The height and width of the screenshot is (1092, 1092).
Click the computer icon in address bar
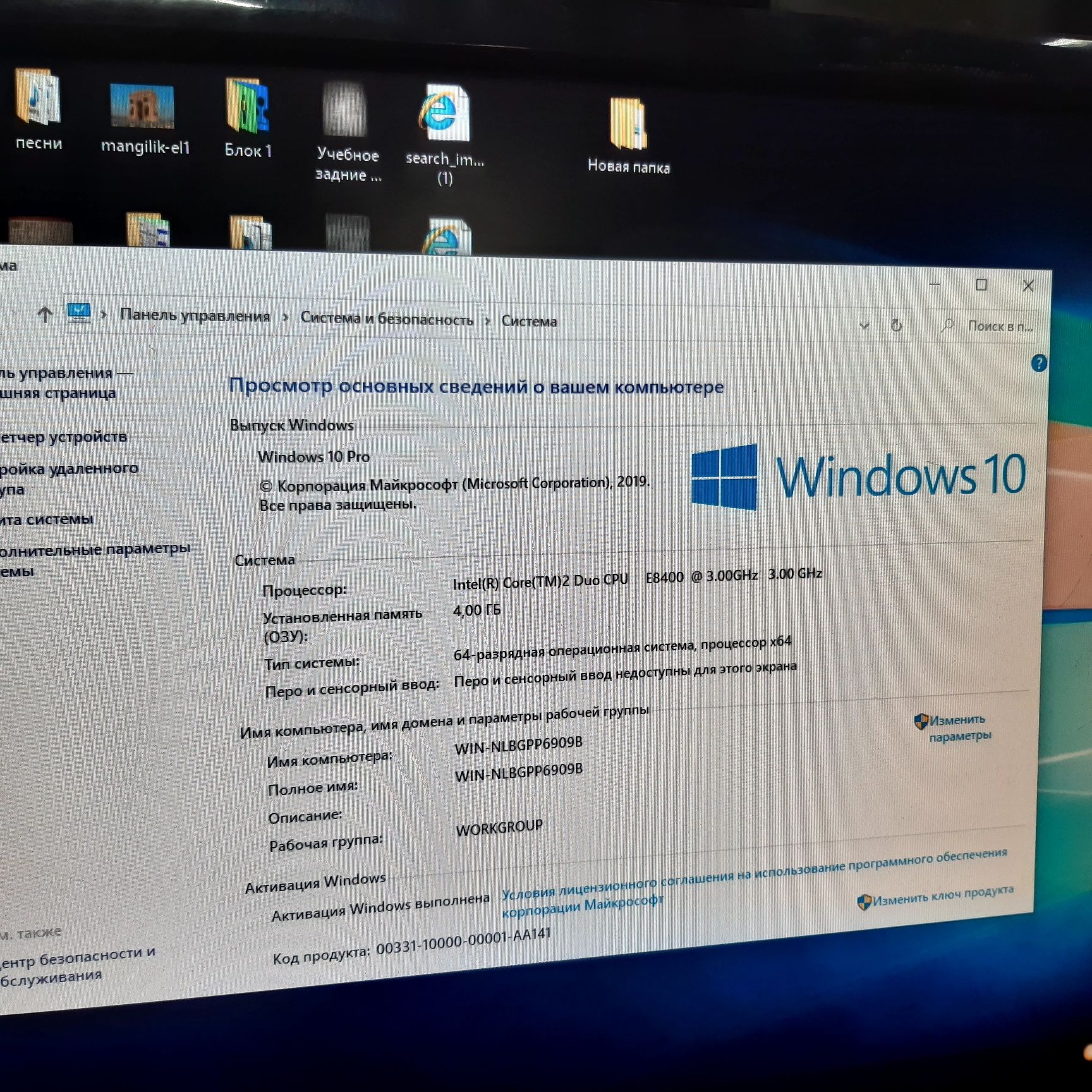click(79, 313)
